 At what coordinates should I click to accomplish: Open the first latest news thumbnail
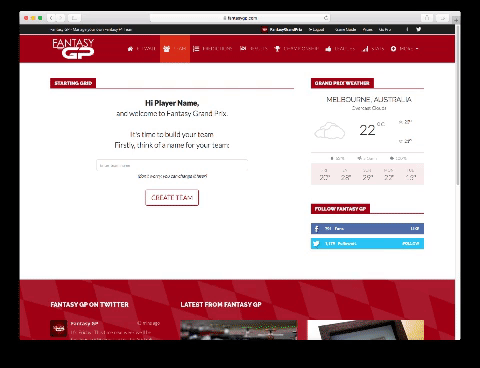pos(238,330)
